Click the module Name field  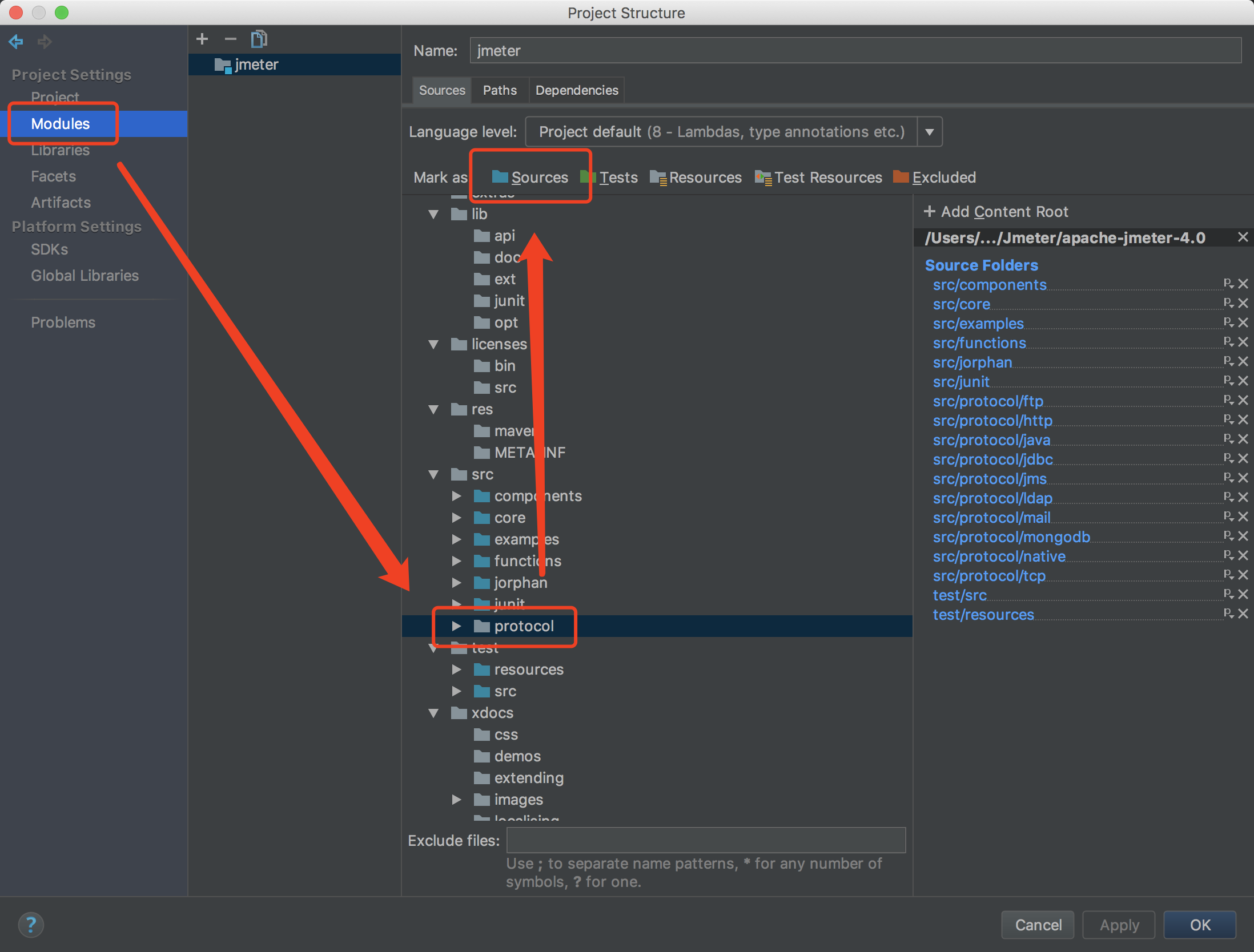855,51
